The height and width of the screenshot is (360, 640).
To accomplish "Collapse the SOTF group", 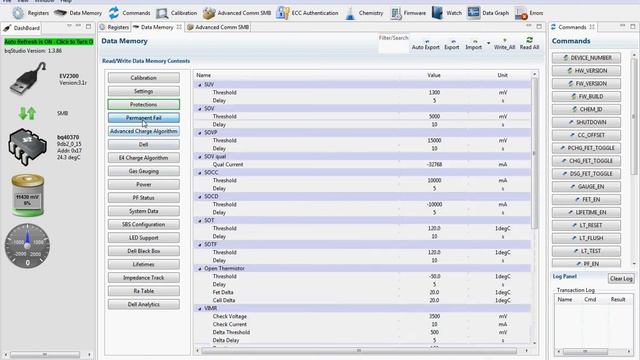I will click(200, 245).
